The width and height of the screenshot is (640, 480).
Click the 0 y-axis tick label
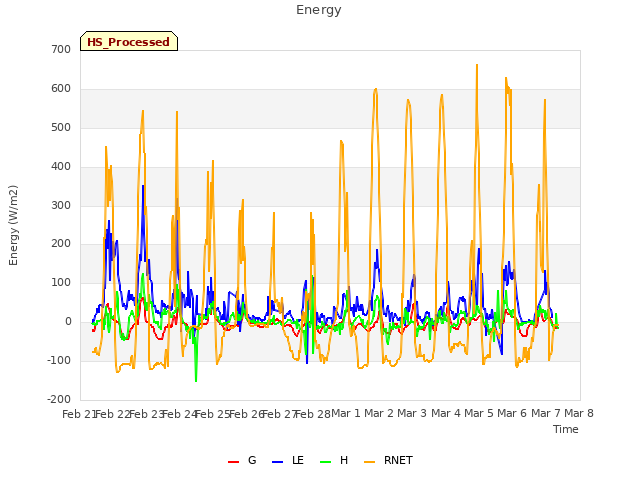[x=68, y=322]
